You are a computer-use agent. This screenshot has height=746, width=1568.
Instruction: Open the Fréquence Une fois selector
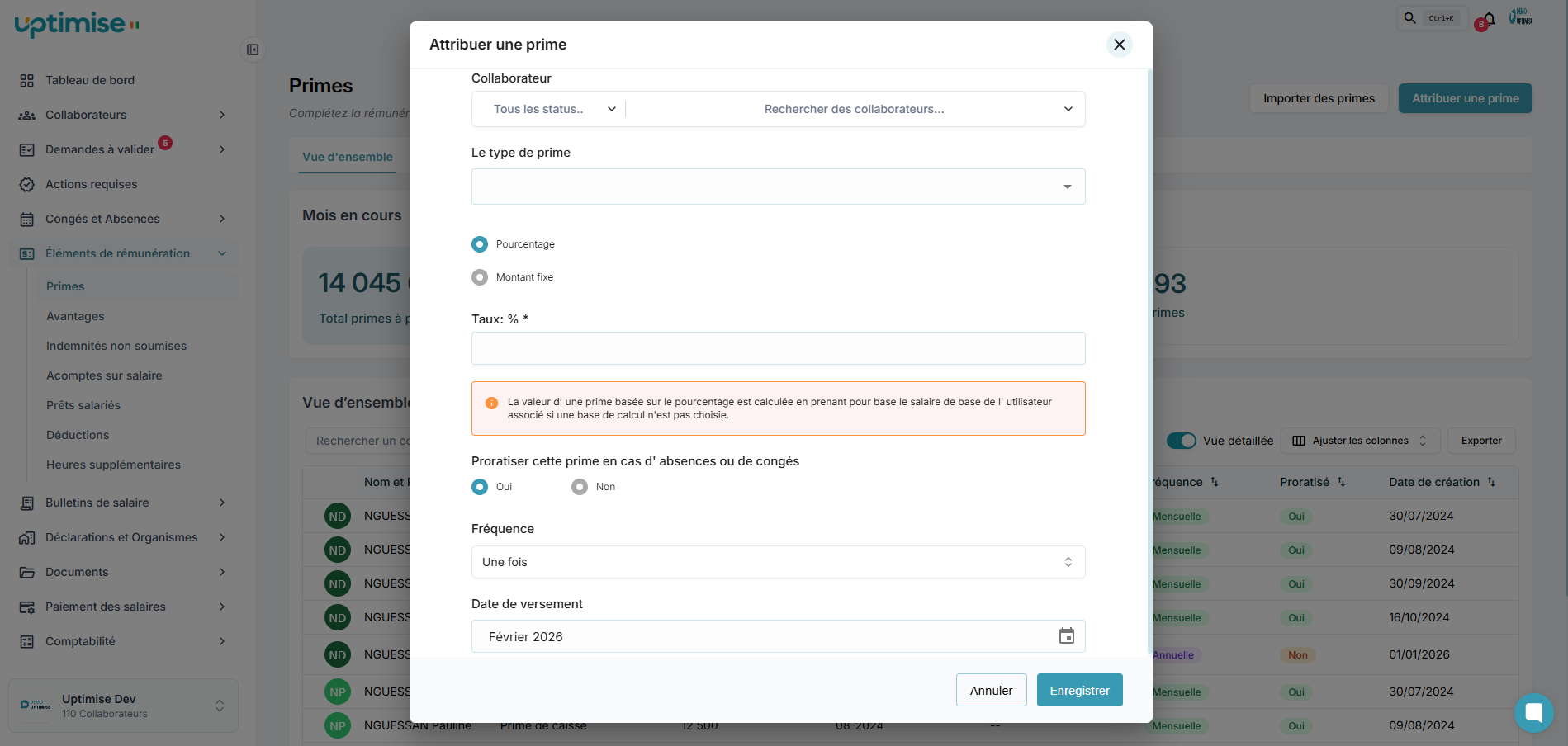[x=778, y=562]
